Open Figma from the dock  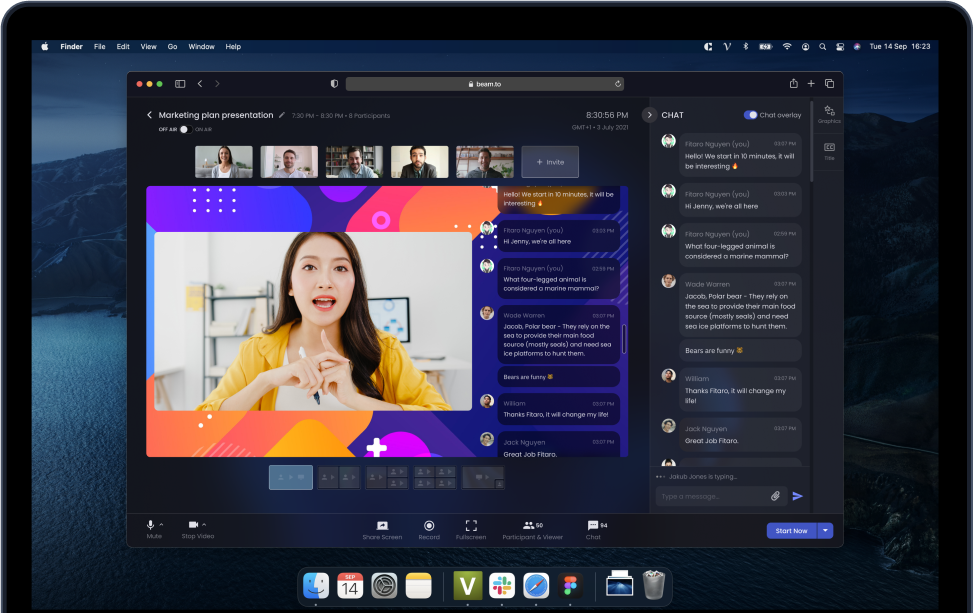[x=570, y=586]
